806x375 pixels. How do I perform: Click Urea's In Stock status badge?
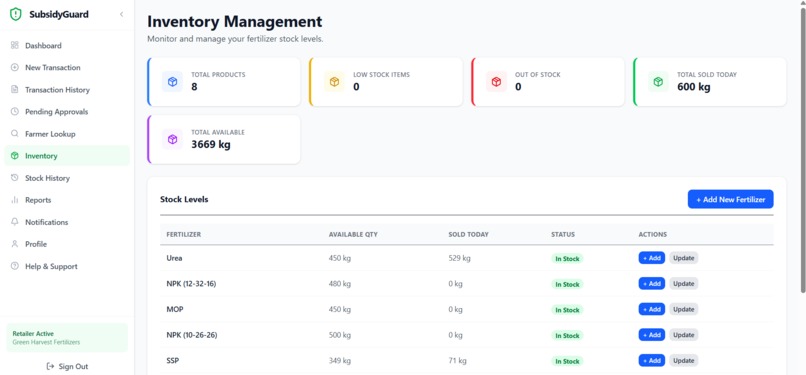tap(567, 259)
